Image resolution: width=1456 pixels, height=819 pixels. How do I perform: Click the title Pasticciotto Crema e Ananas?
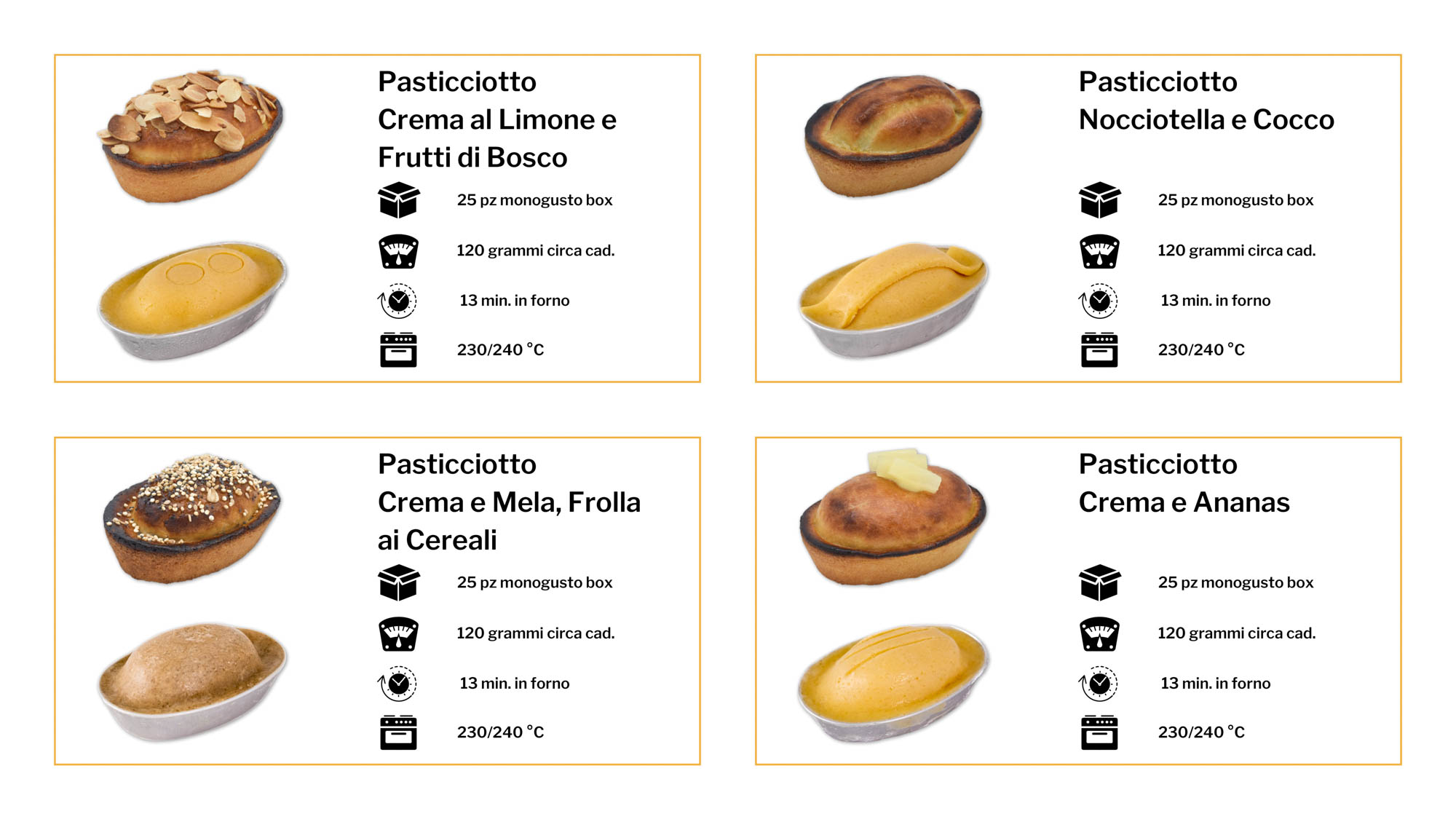coord(1184,483)
